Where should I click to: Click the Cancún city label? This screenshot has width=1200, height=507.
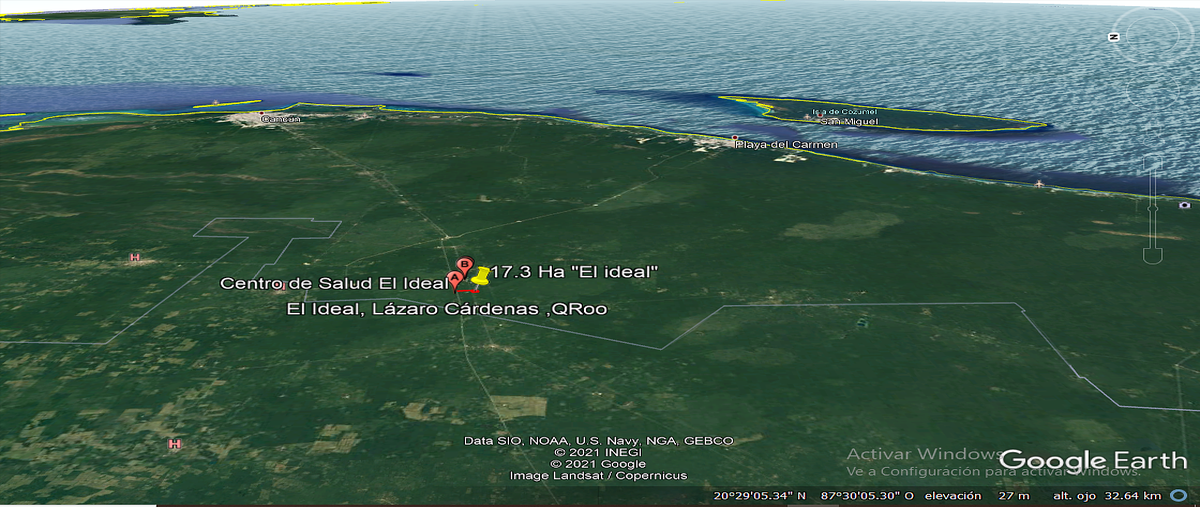pos(279,120)
